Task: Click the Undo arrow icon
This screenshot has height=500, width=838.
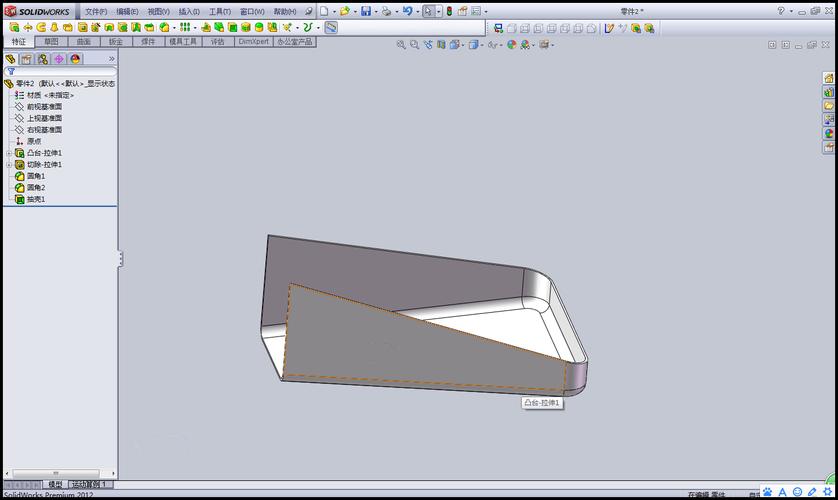Action: tap(407, 11)
